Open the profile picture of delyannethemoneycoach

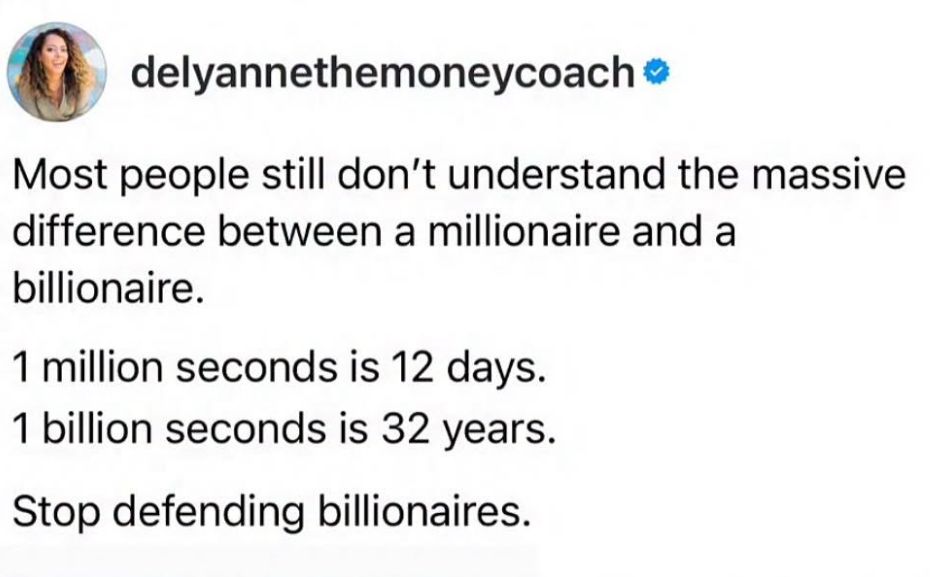[x=57, y=72]
